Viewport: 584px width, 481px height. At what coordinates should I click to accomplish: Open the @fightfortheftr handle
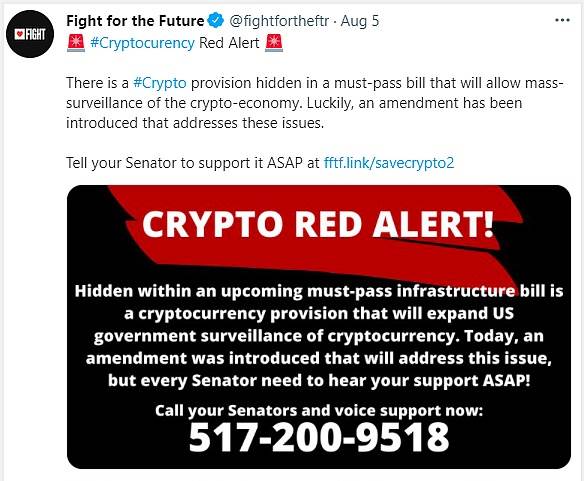click(279, 21)
